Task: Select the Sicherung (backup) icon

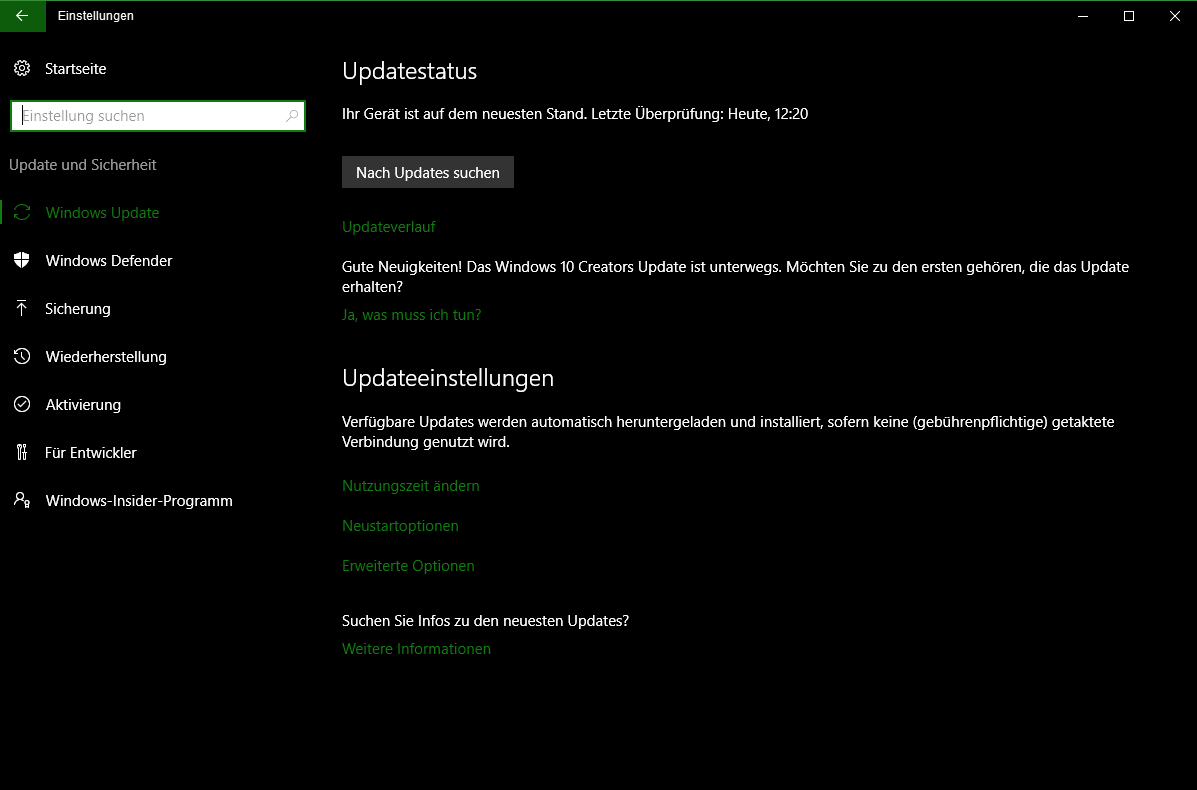Action: click(x=22, y=308)
